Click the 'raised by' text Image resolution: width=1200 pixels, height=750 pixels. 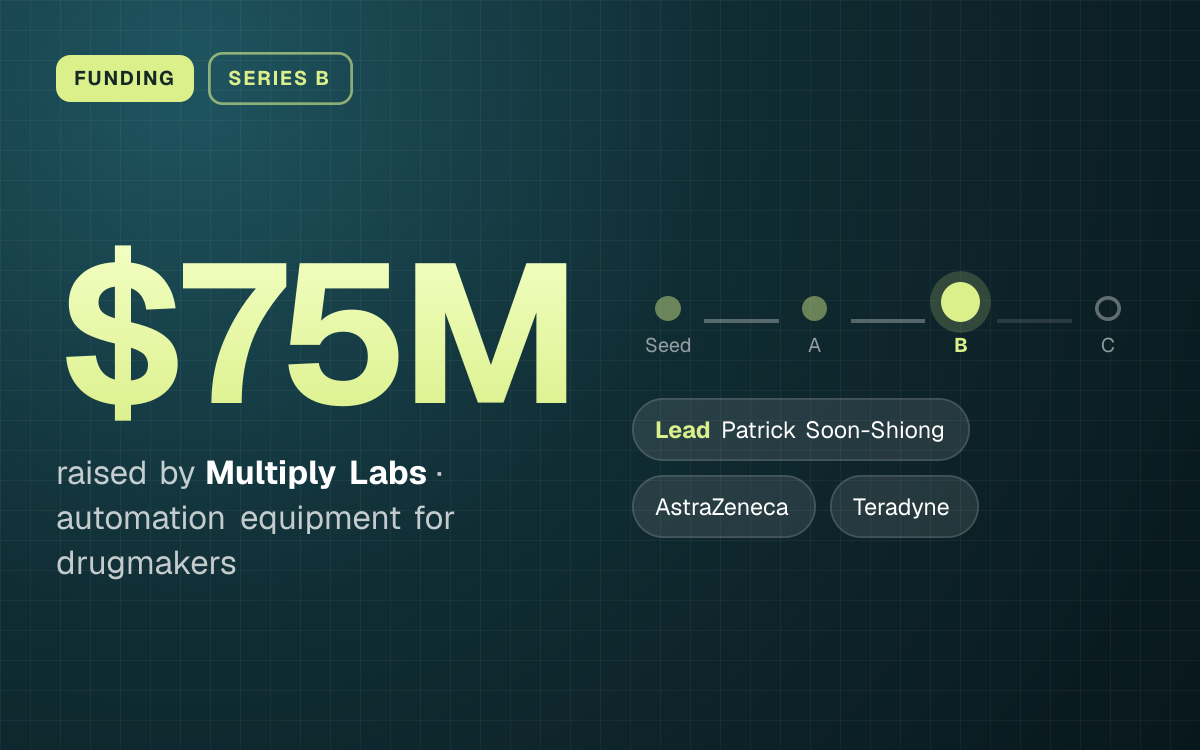[x=125, y=473]
